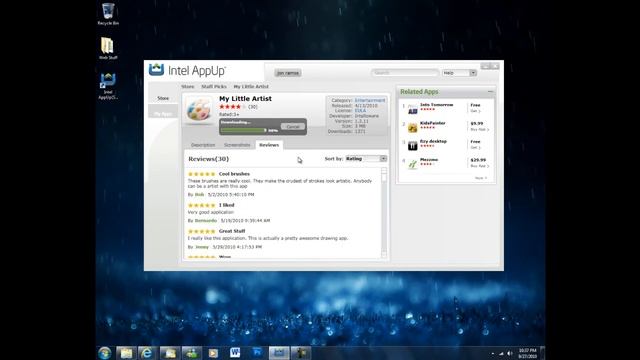This screenshot has width=640, height=360.
Task: Switch to the Description tab
Action: click(x=203, y=145)
